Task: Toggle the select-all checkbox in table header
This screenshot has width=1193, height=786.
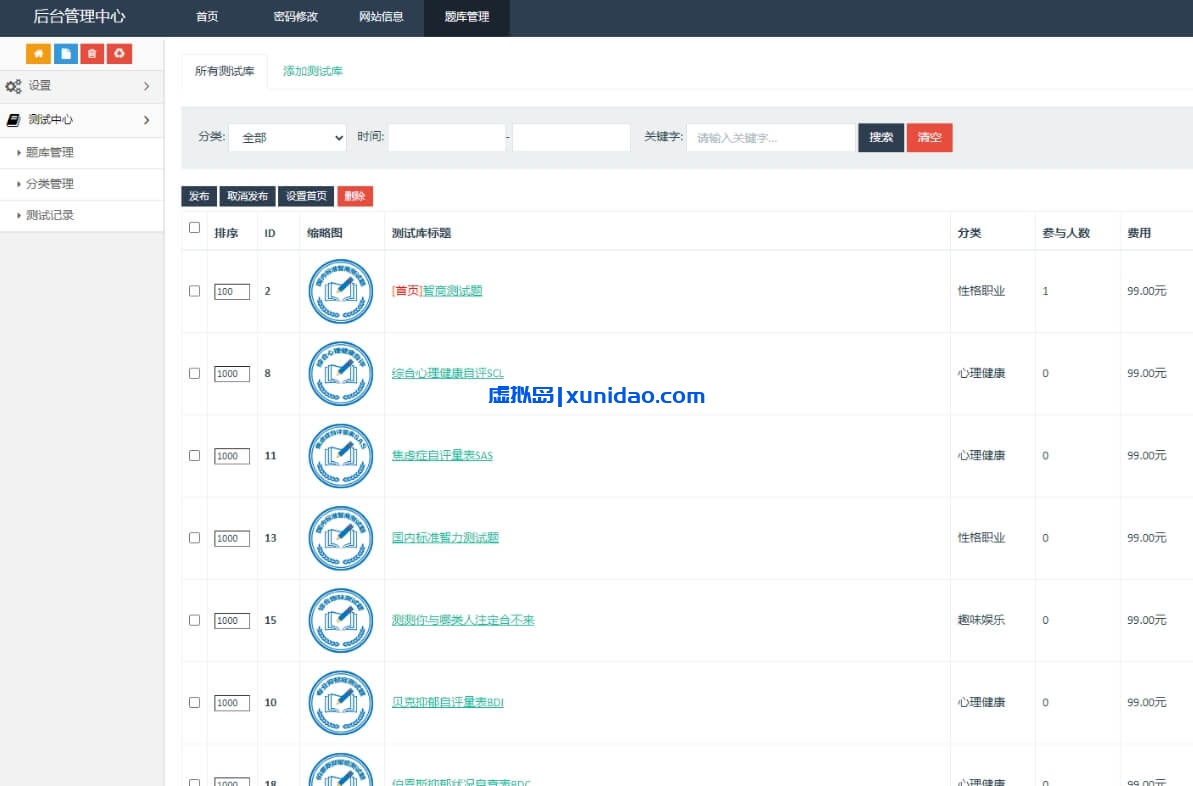Action: pos(194,228)
